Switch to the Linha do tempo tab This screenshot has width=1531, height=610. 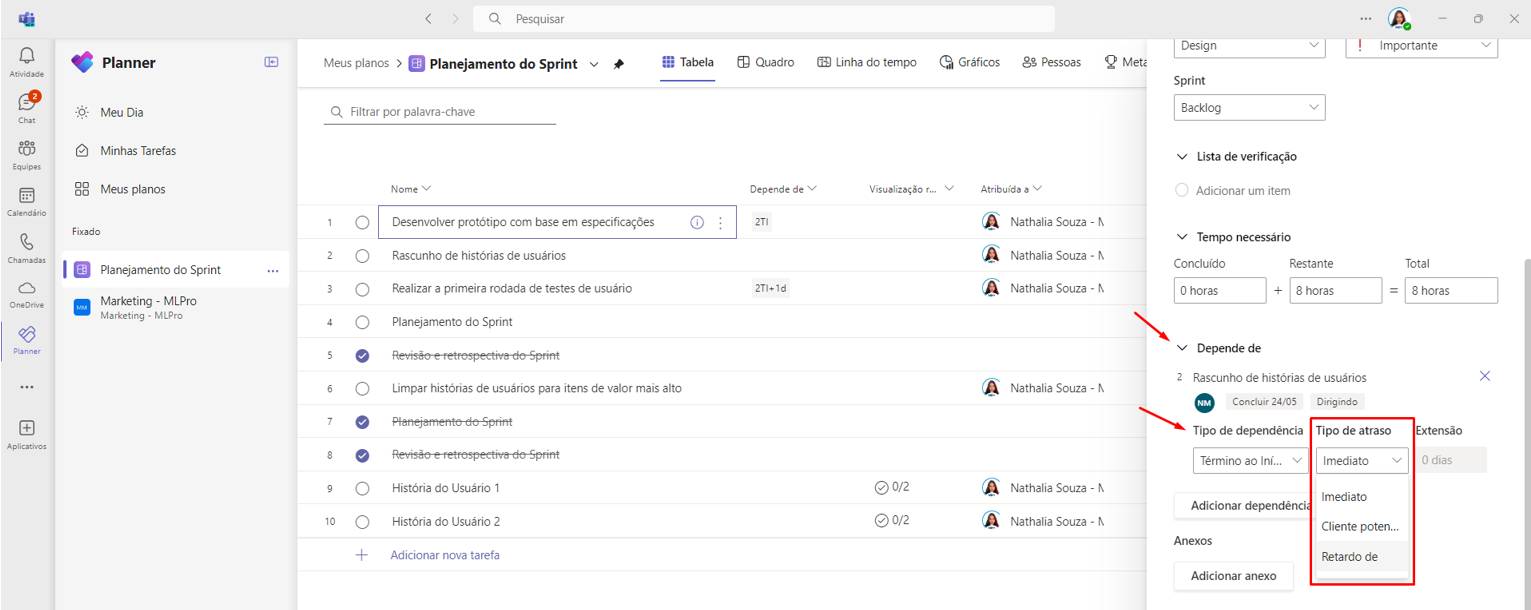[x=867, y=62]
